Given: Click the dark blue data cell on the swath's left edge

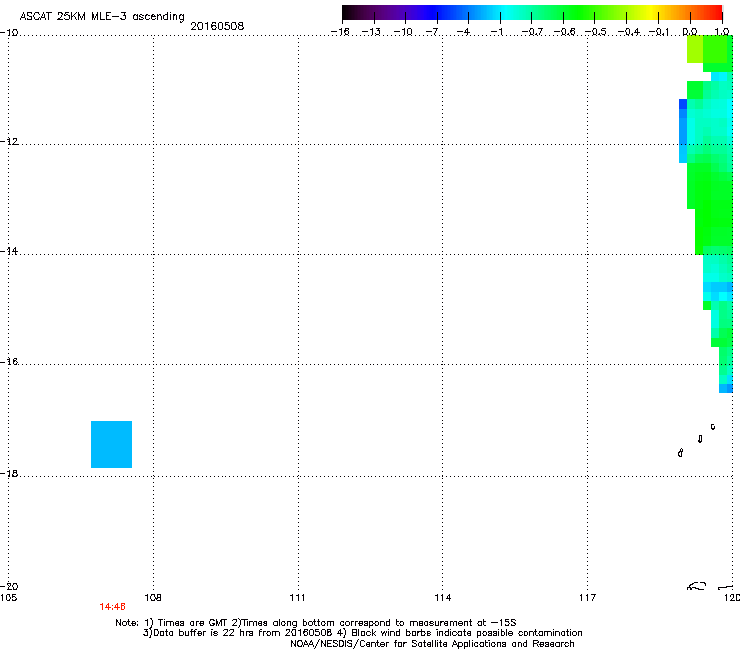Looking at the screenshot, I should coord(683,104).
